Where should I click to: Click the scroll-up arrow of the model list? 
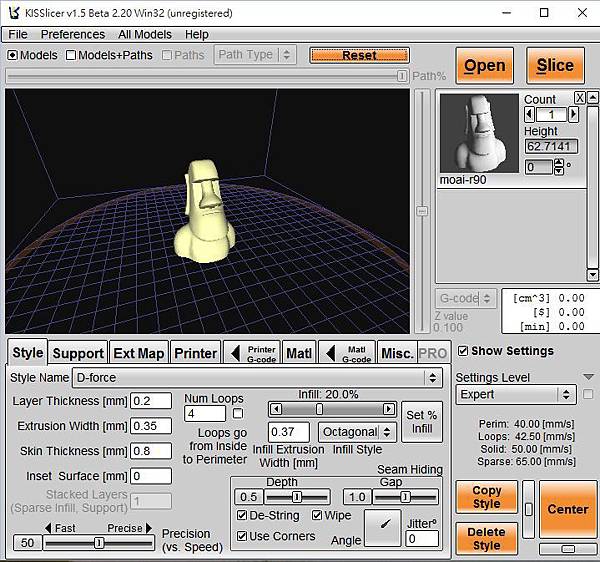[x=593, y=98]
